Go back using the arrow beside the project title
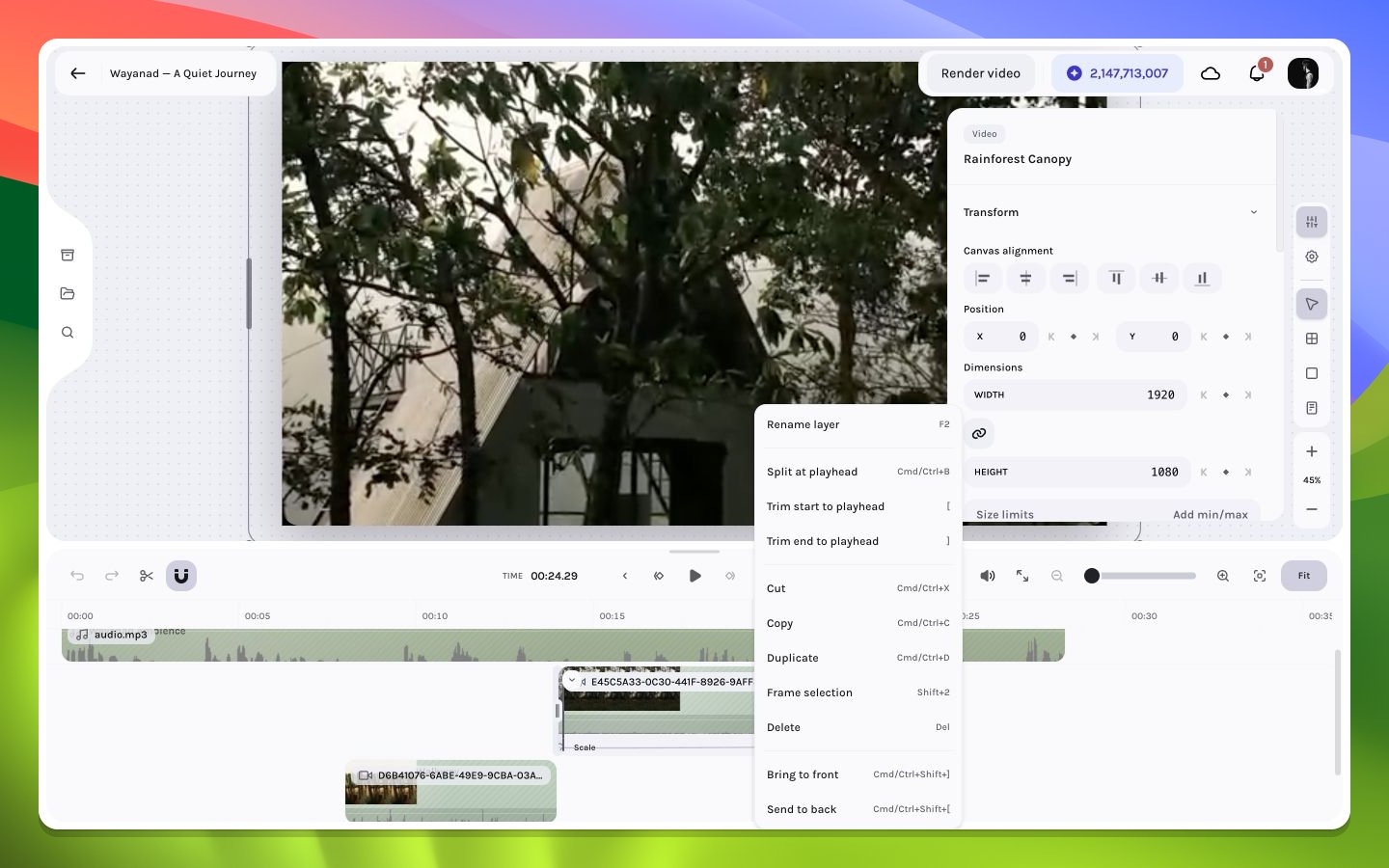Screen dimensions: 1389x868 tap(78, 73)
